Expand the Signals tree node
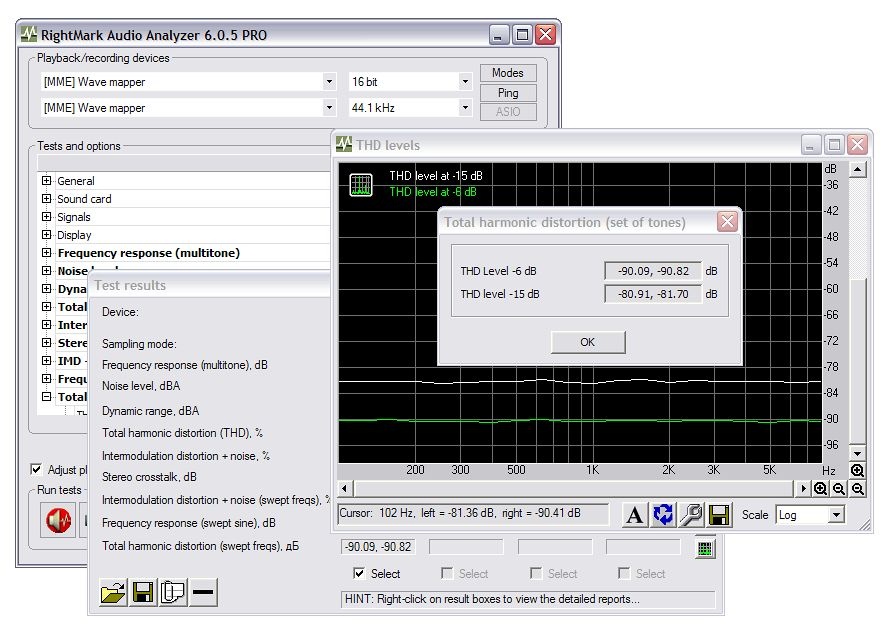892x626 pixels. point(47,216)
